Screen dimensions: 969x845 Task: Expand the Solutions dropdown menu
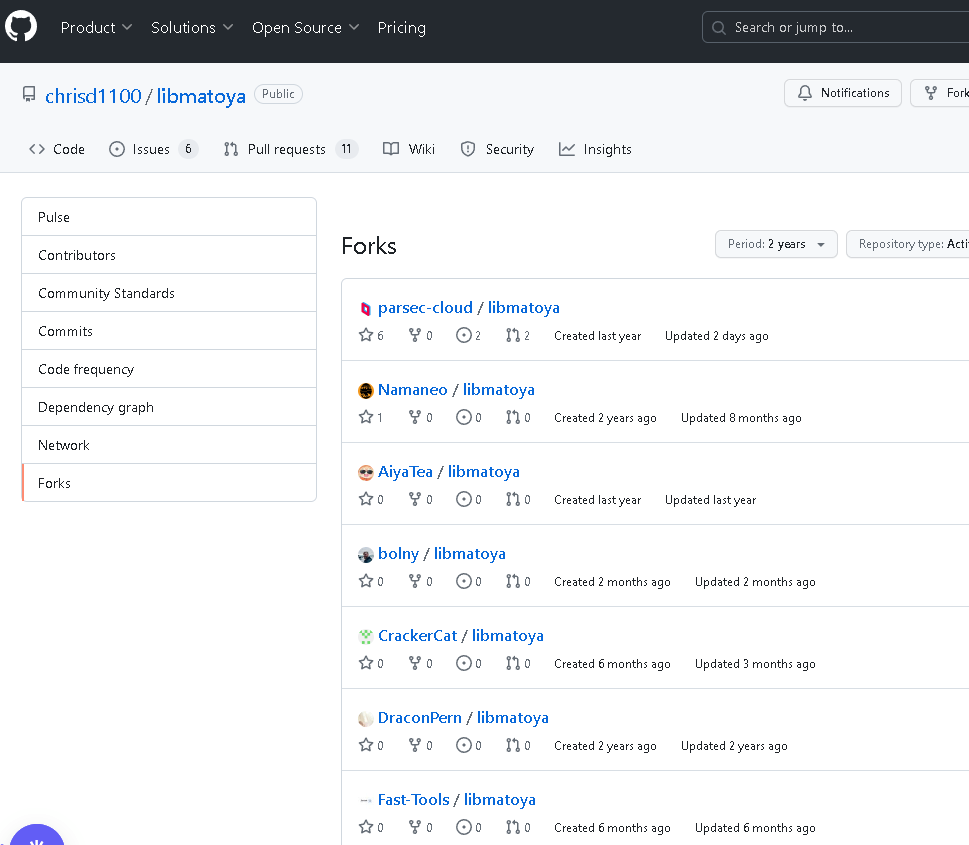tap(192, 28)
